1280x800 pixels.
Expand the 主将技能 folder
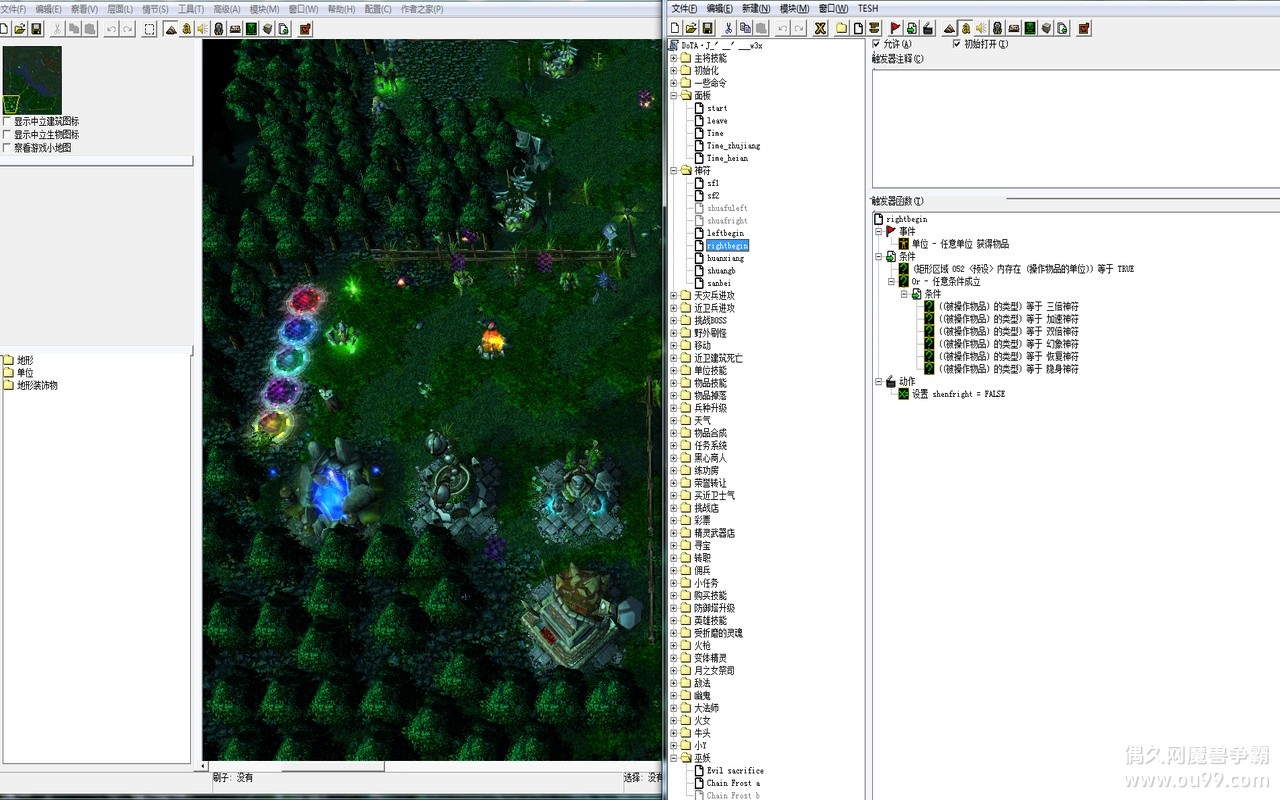(x=673, y=58)
